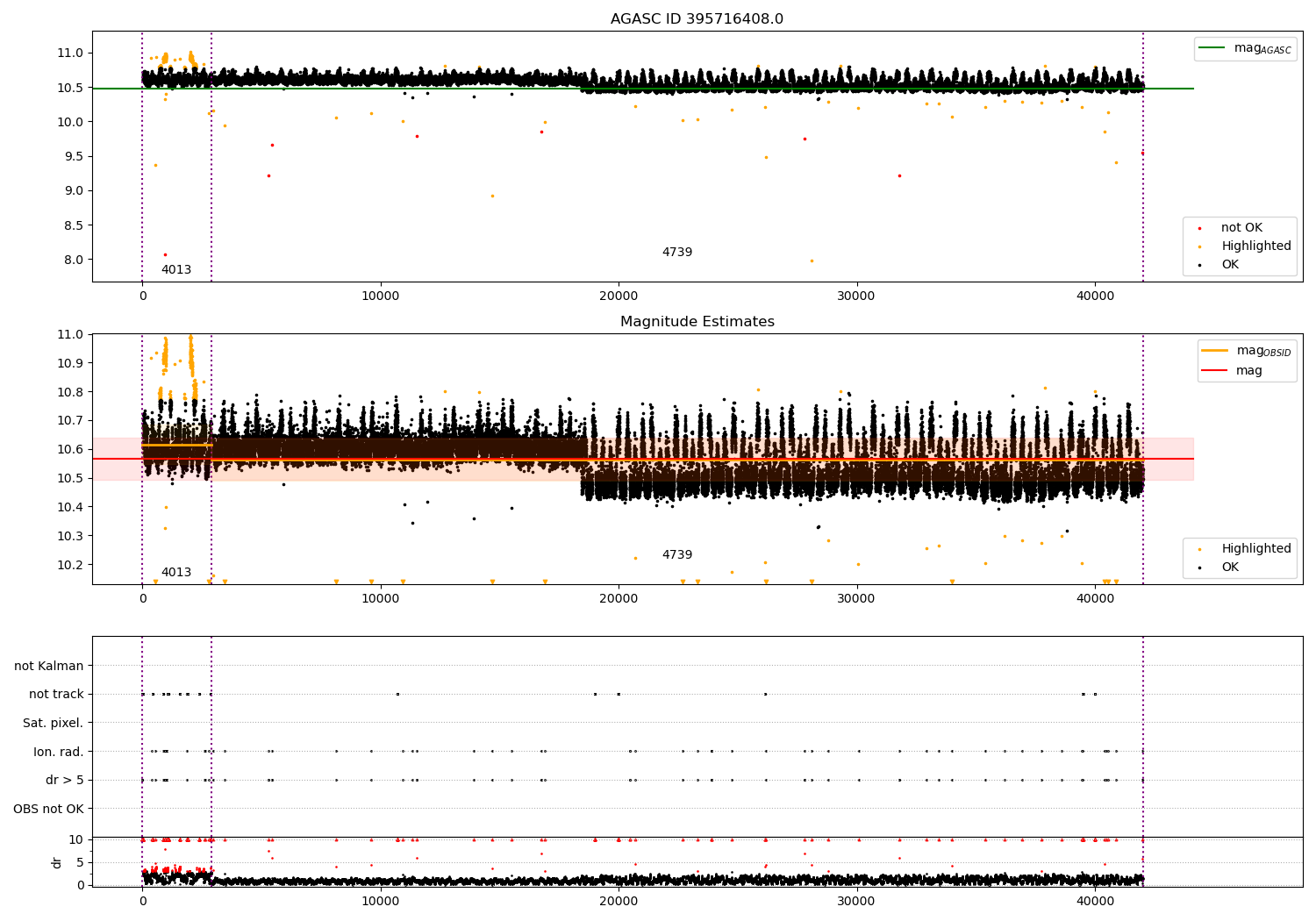1316x921 pixels.
Task: Click the orange outlier point near 8.0 at 28000
Action: pos(812,261)
